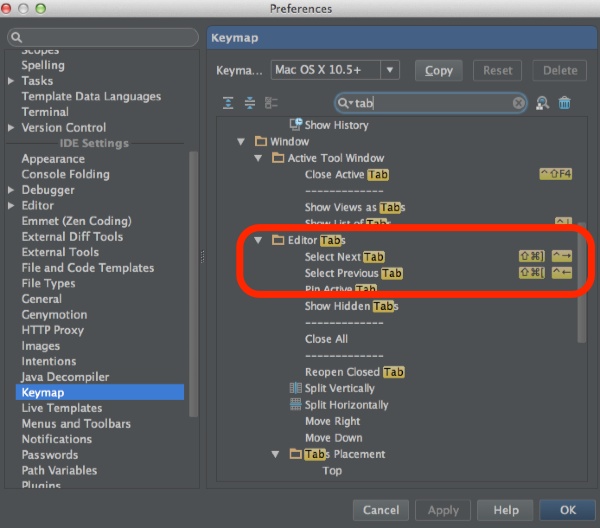Select the Split Vertically action

[339, 388]
